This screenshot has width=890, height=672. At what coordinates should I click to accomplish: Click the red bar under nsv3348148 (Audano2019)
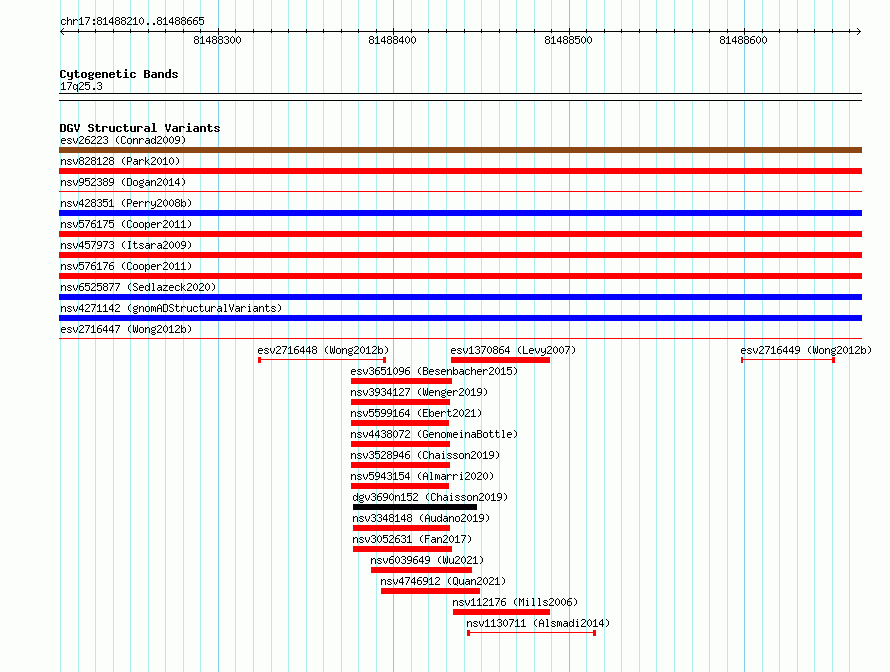click(x=401, y=528)
